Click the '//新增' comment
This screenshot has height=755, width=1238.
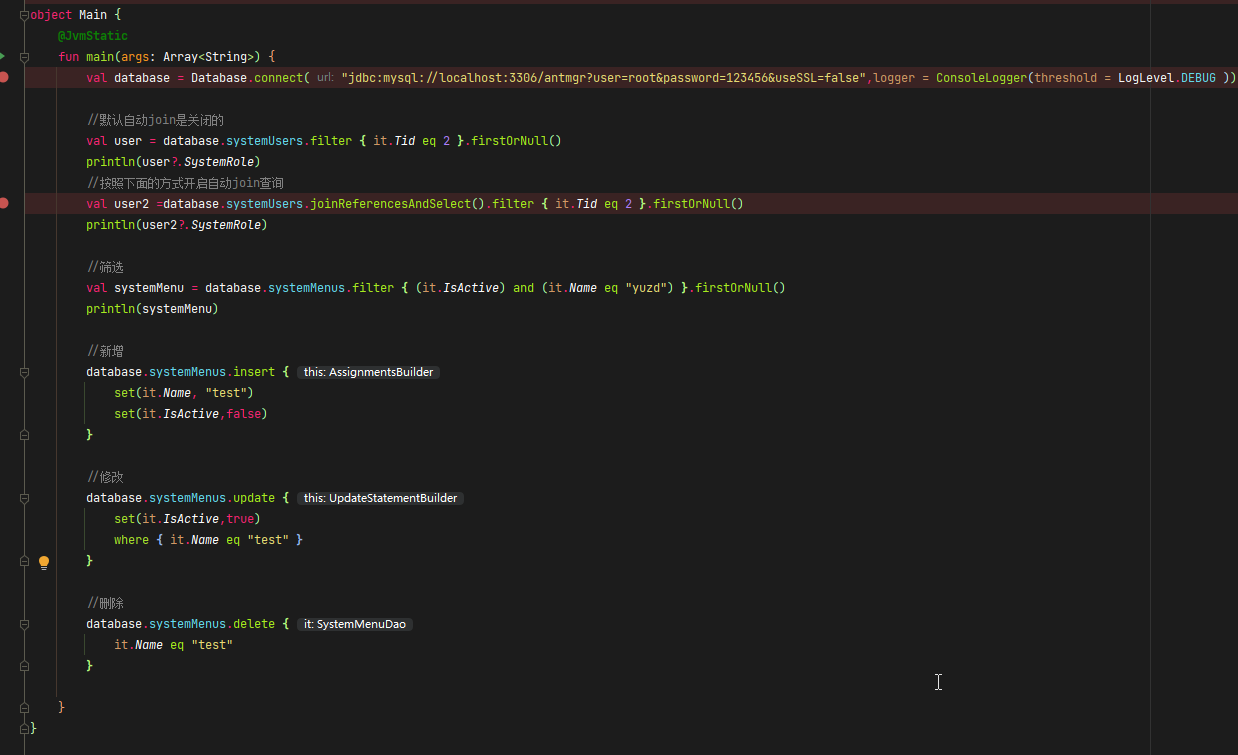click(105, 351)
